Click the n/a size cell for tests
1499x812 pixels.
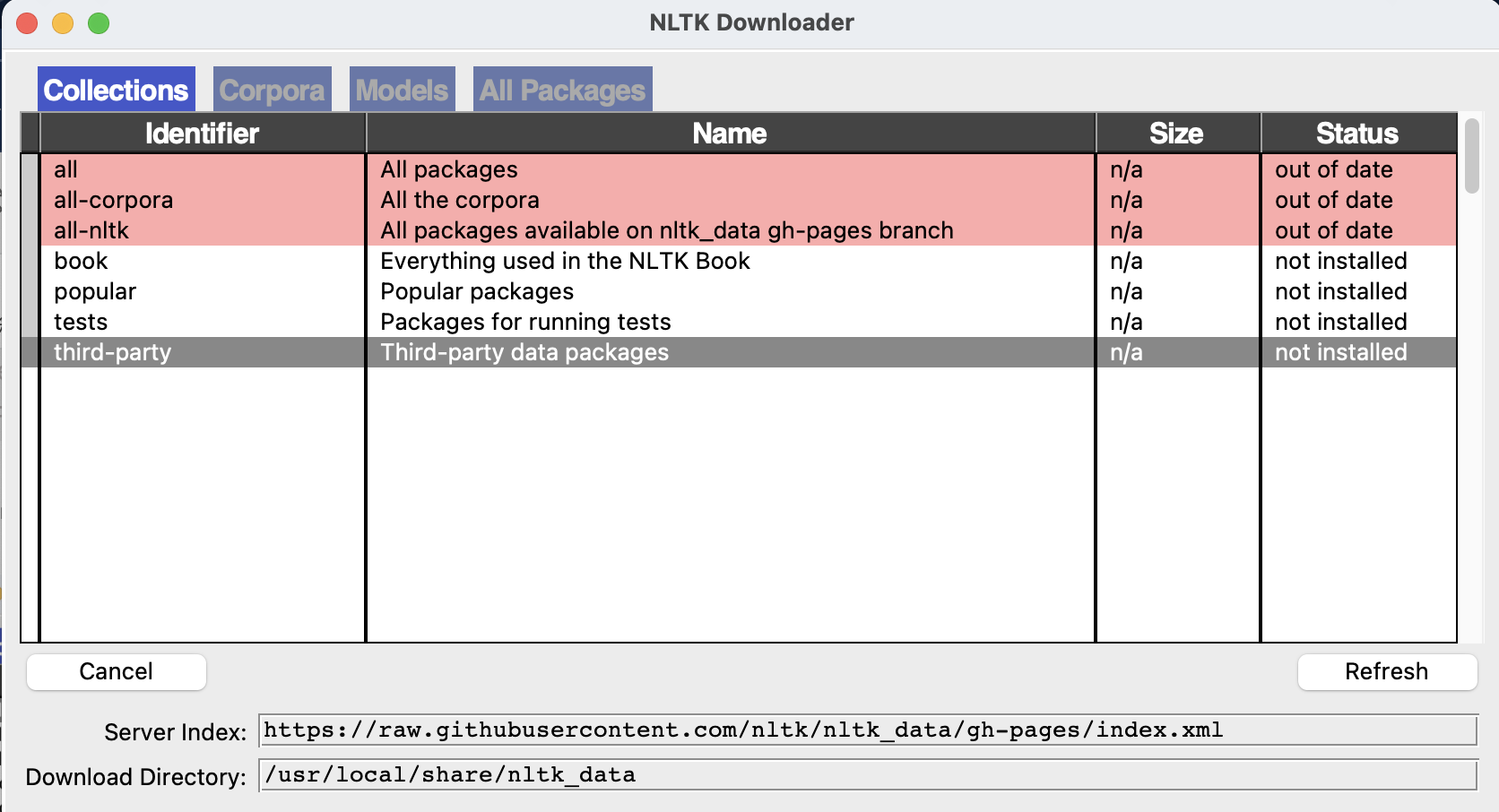pyautogui.click(x=1177, y=322)
